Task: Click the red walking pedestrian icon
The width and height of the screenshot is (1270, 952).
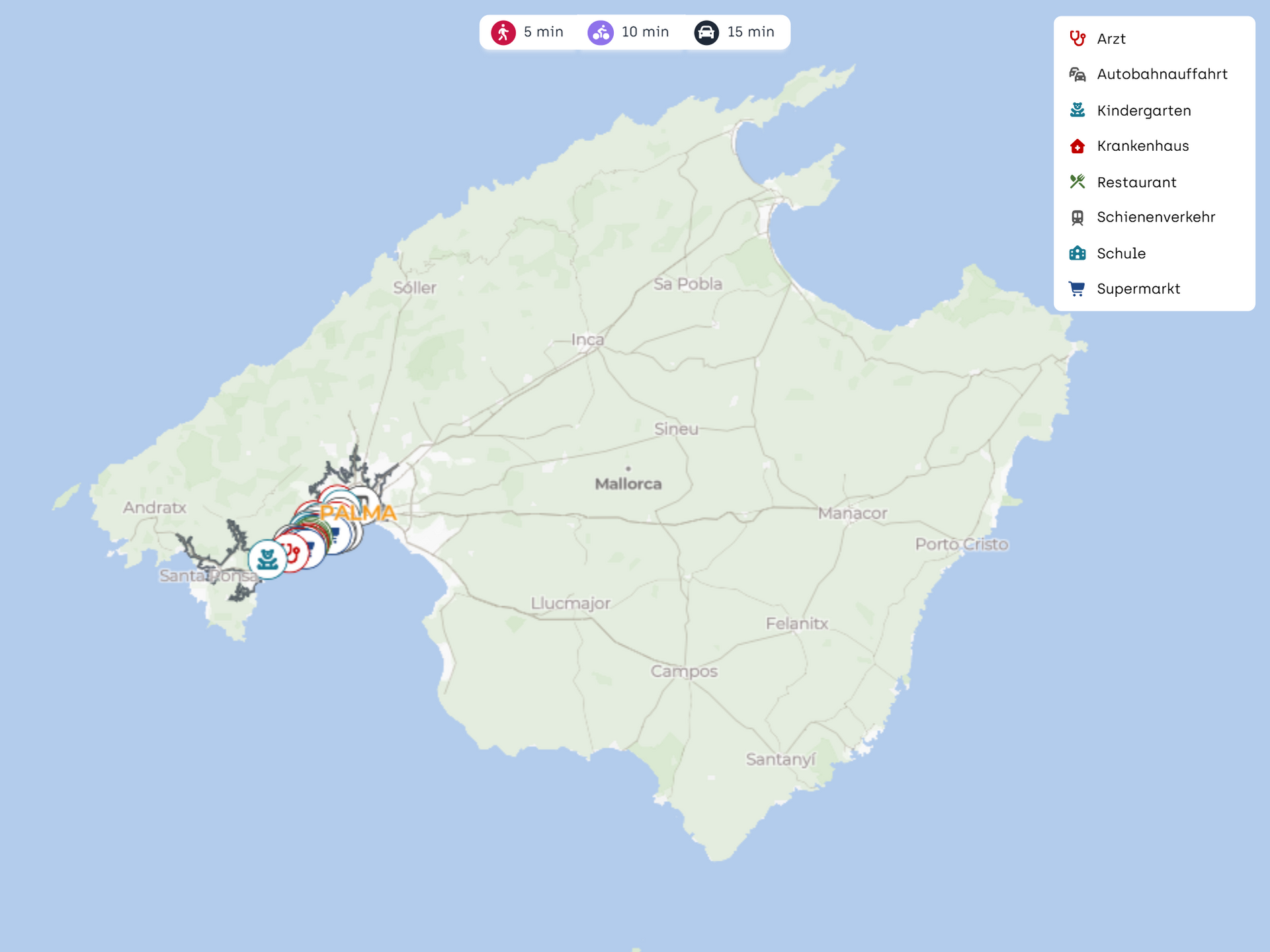Action: 503,32
